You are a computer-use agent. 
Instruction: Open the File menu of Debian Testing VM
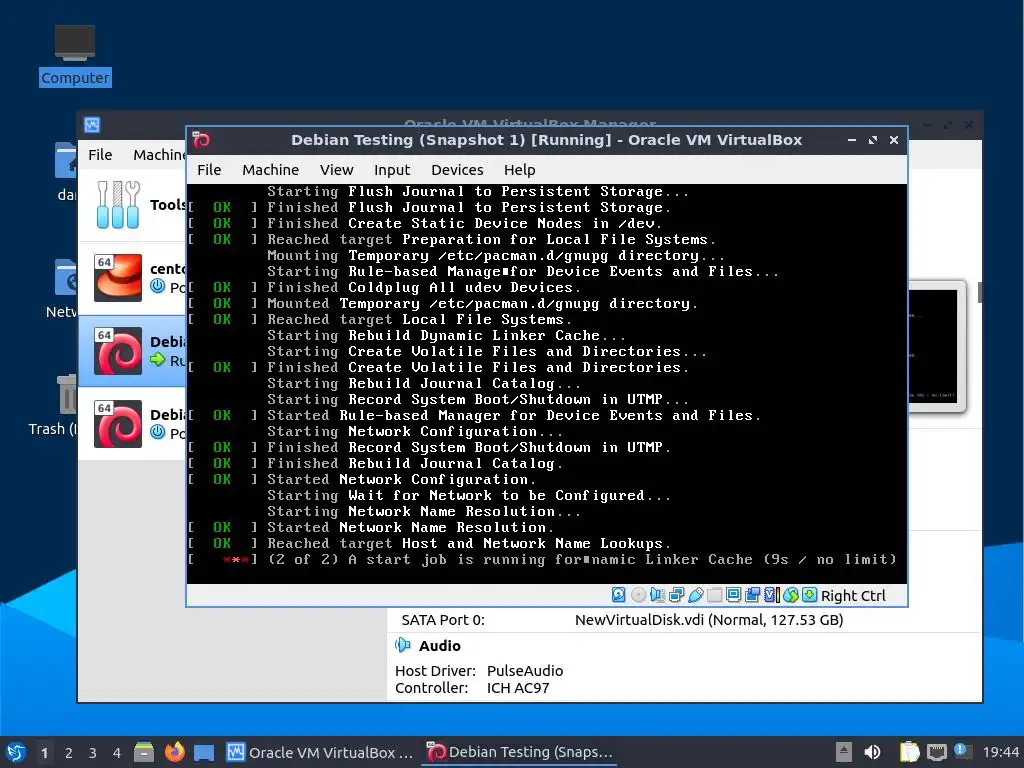point(209,170)
